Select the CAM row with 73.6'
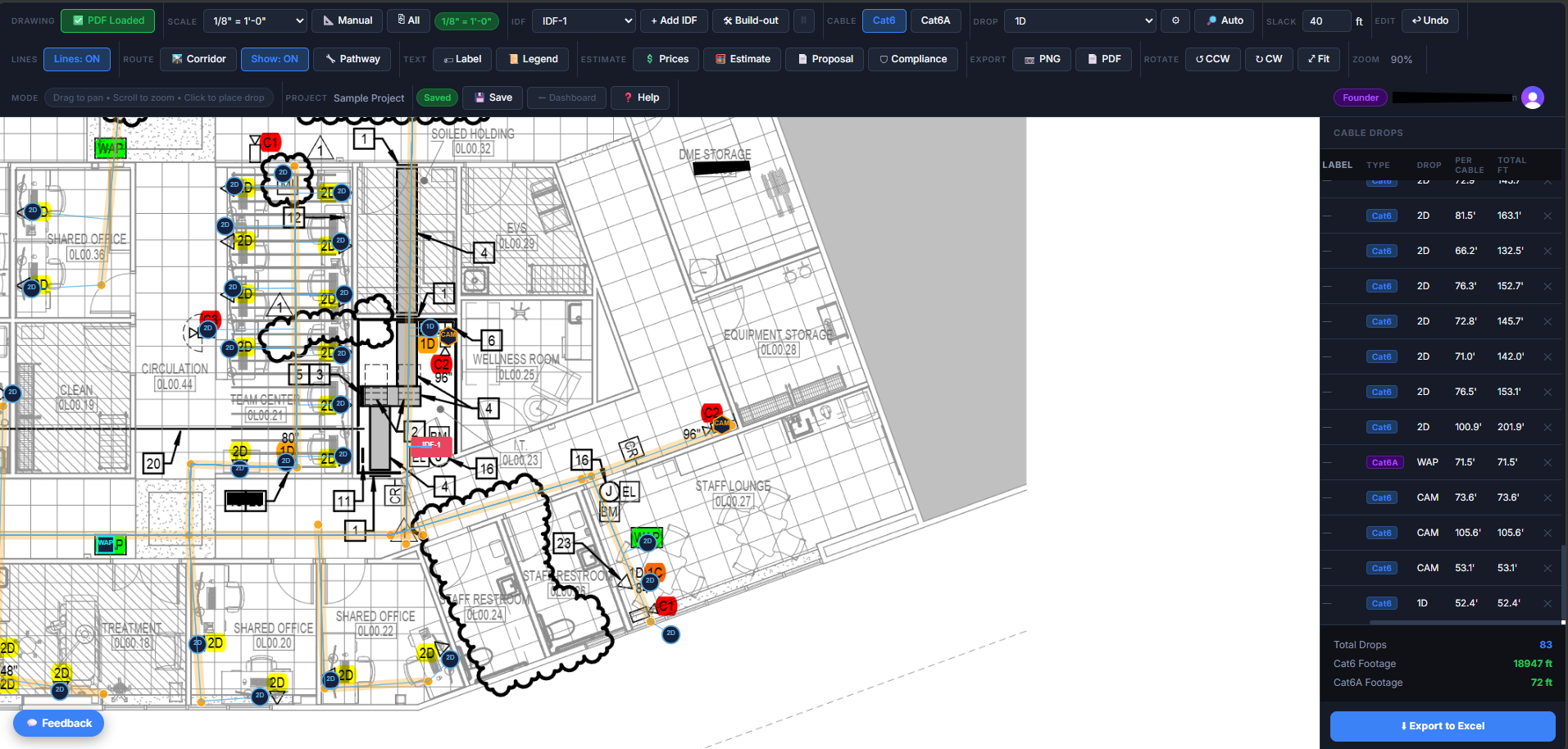The width and height of the screenshot is (1568, 749). (x=1440, y=497)
